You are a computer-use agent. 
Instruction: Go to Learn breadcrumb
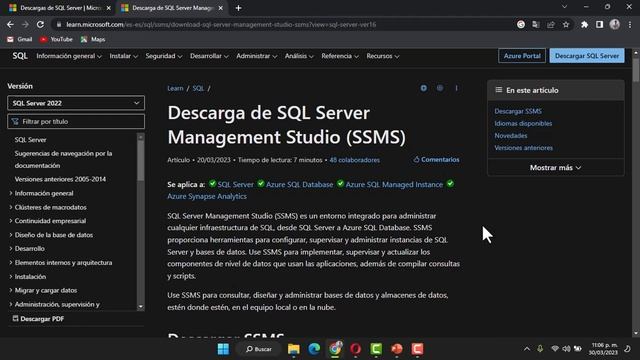click(175, 88)
